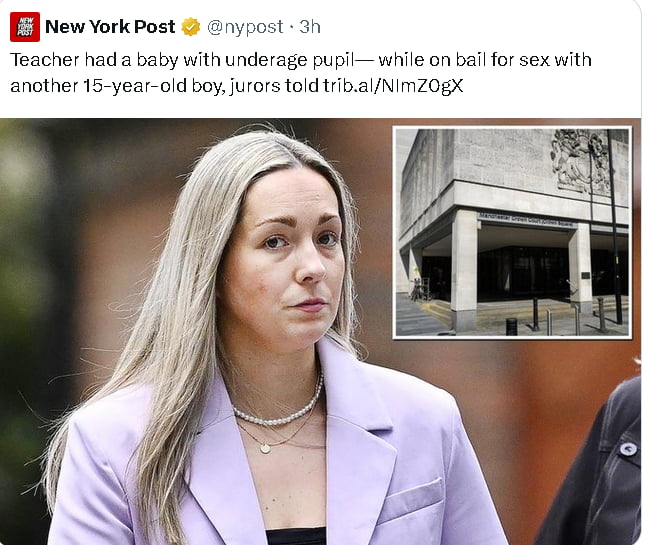This screenshot has height=545, width=647.
Task: Visit the @nypost handle profile
Action: [x=245, y=27]
